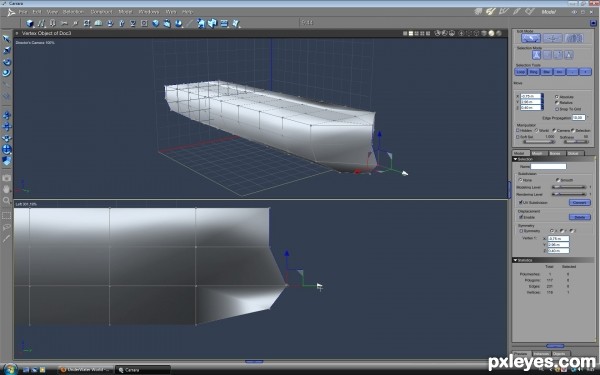Toggle the manipulator Hidden checkbox
This screenshot has width=600, height=375.
(518, 130)
